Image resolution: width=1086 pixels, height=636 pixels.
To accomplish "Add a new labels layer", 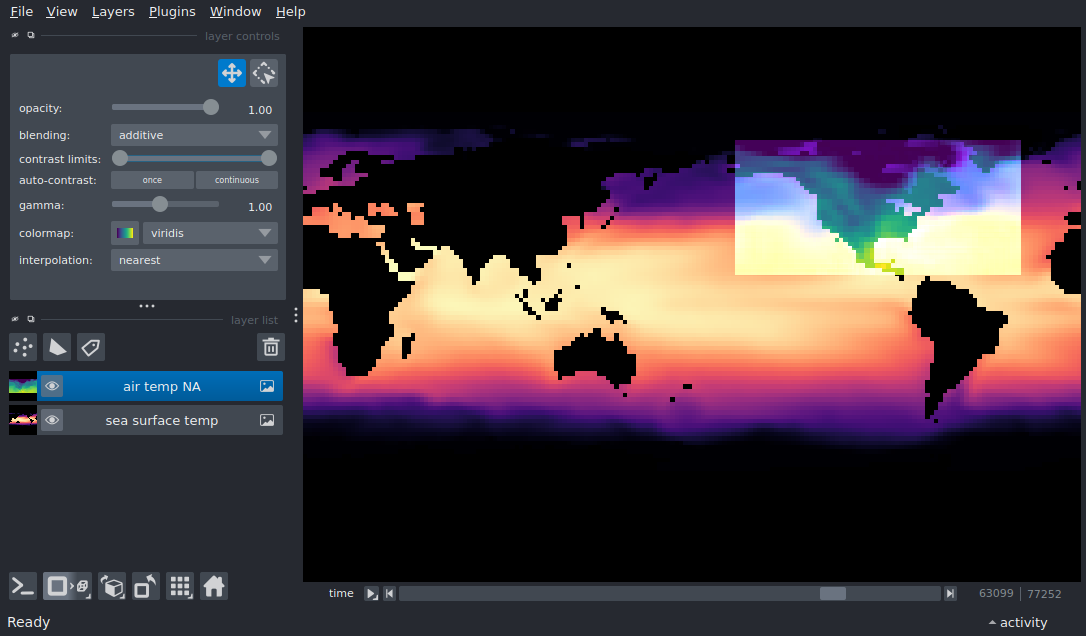I will tap(91, 347).
